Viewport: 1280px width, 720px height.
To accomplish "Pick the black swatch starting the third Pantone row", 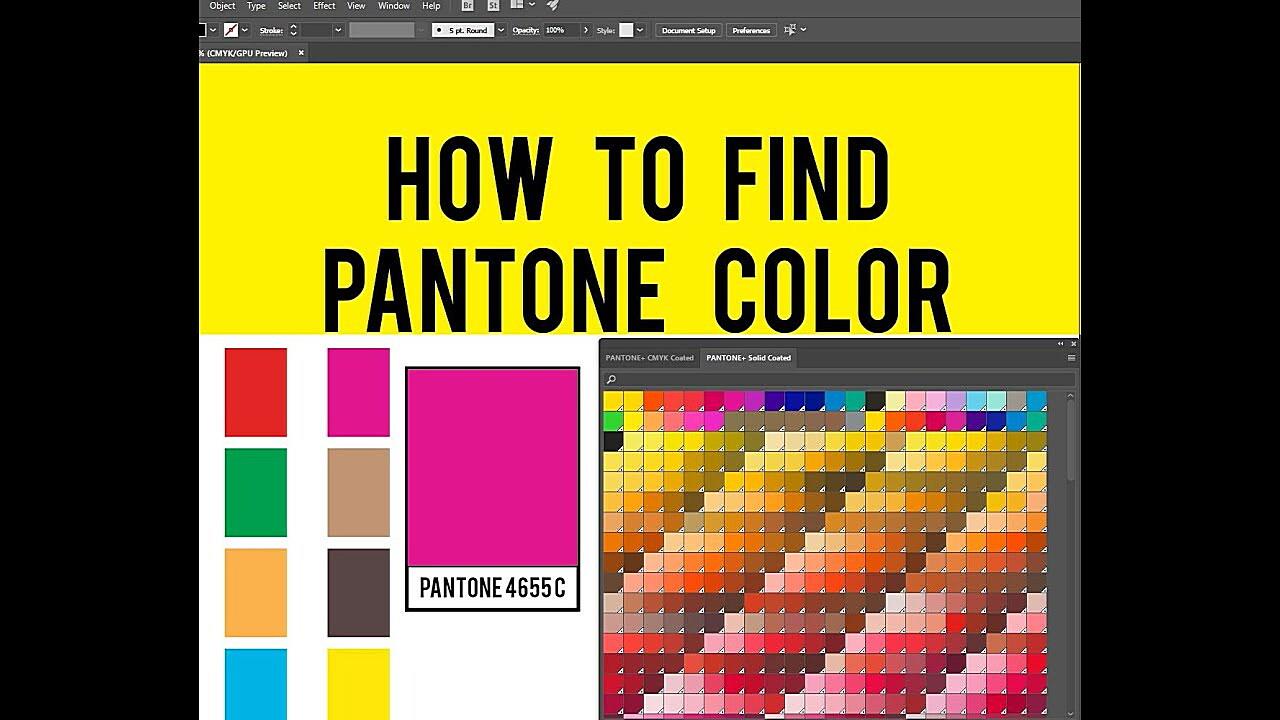I will tap(613, 441).
